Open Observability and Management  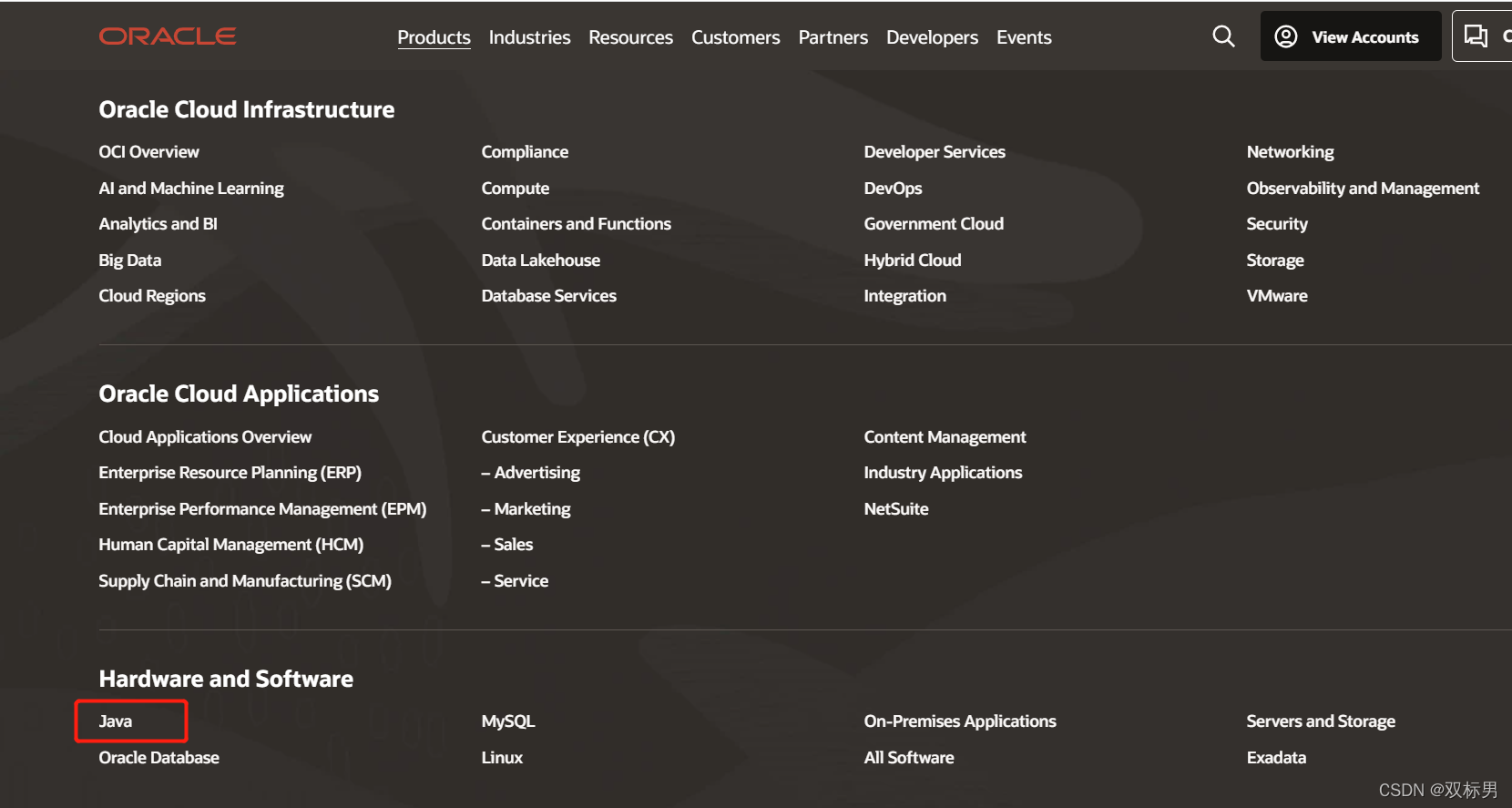point(1363,189)
